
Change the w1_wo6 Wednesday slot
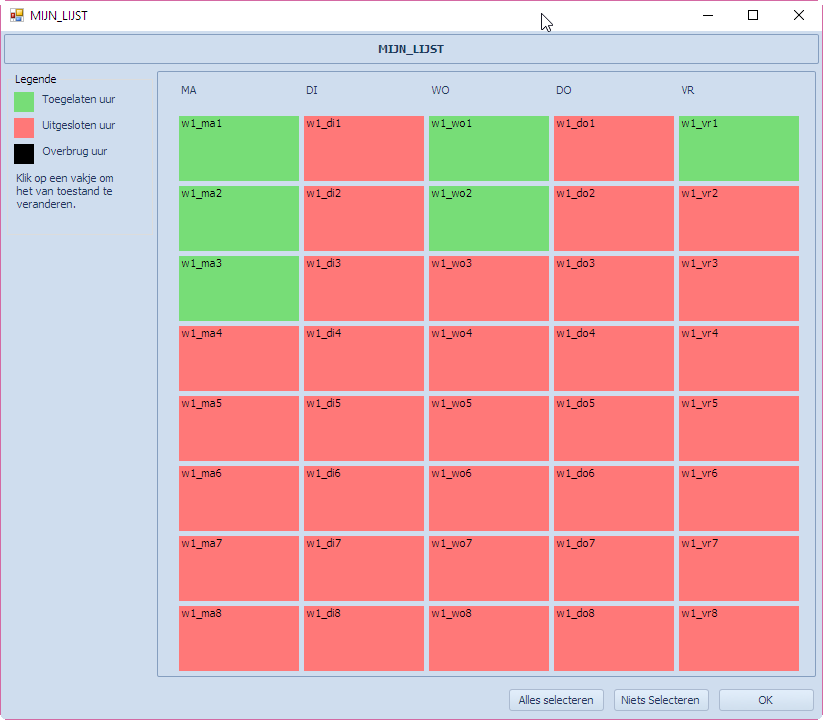point(489,499)
